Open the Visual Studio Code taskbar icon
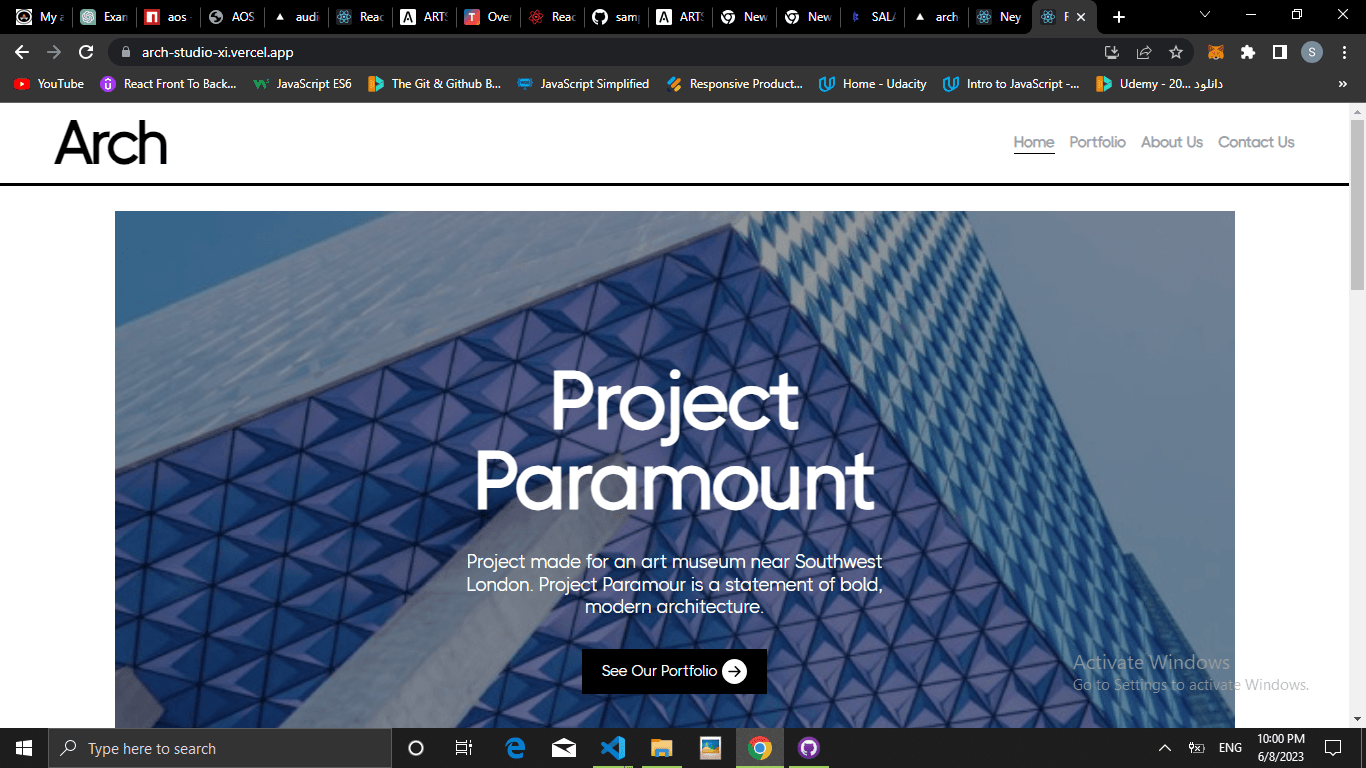Viewport: 1366px width, 768px height. tap(613, 748)
